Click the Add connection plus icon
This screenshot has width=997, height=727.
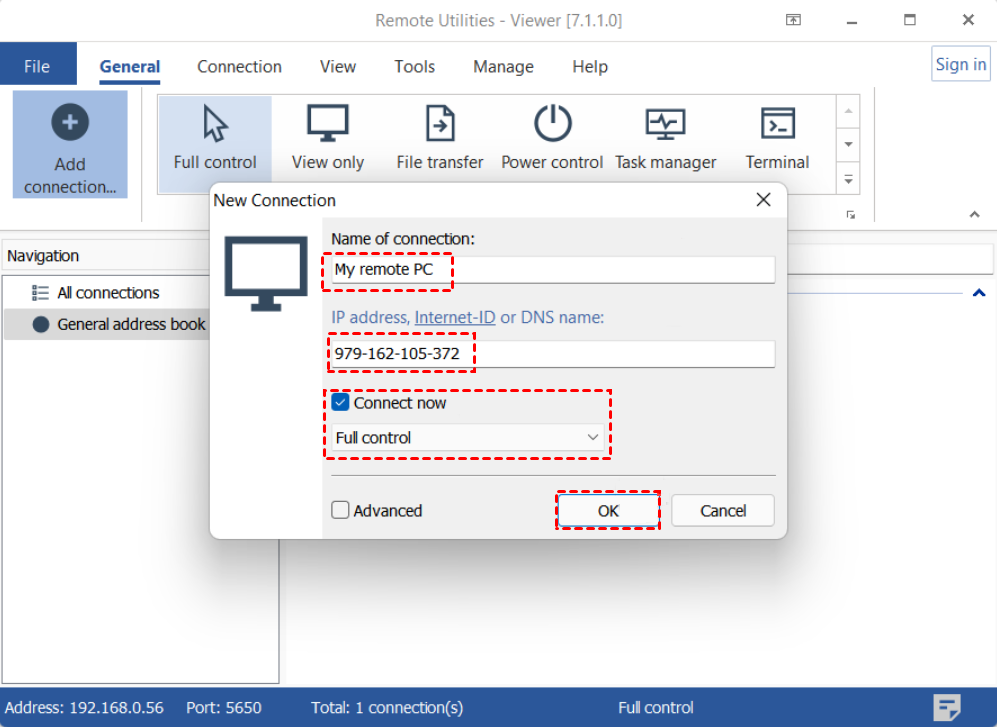[70, 123]
